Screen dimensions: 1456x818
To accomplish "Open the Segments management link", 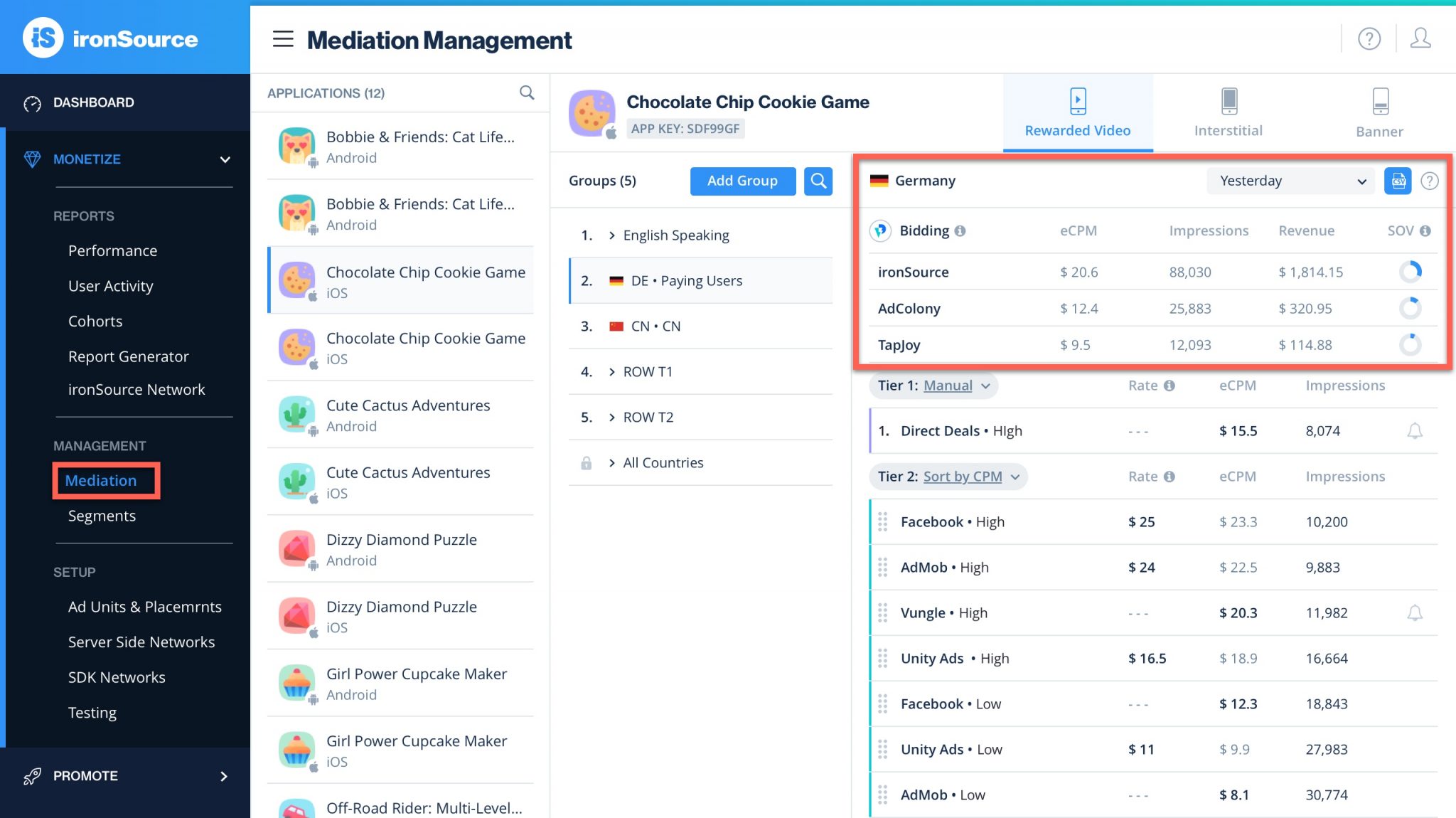I will (102, 516).
